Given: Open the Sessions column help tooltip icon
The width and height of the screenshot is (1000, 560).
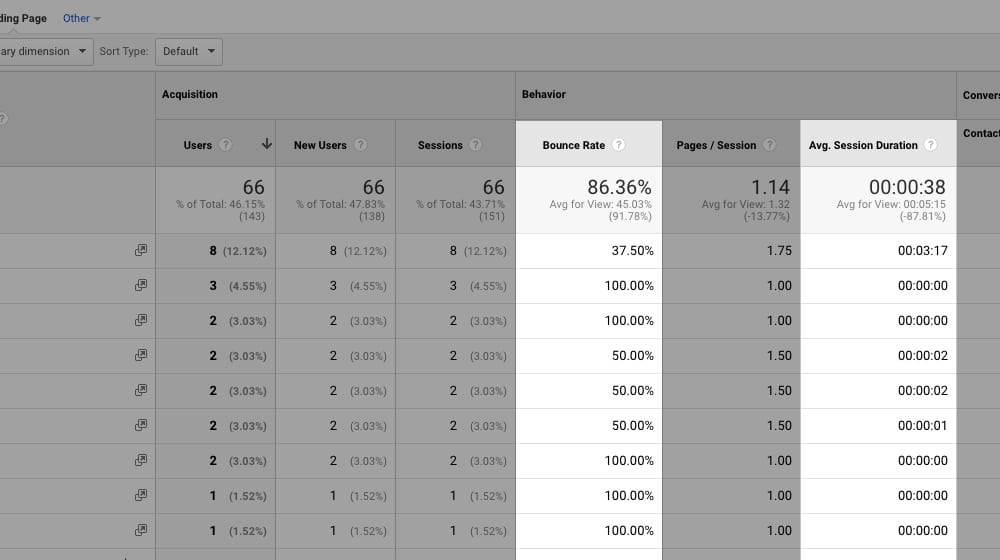Looking at the screenshot, I should [475, 145].
